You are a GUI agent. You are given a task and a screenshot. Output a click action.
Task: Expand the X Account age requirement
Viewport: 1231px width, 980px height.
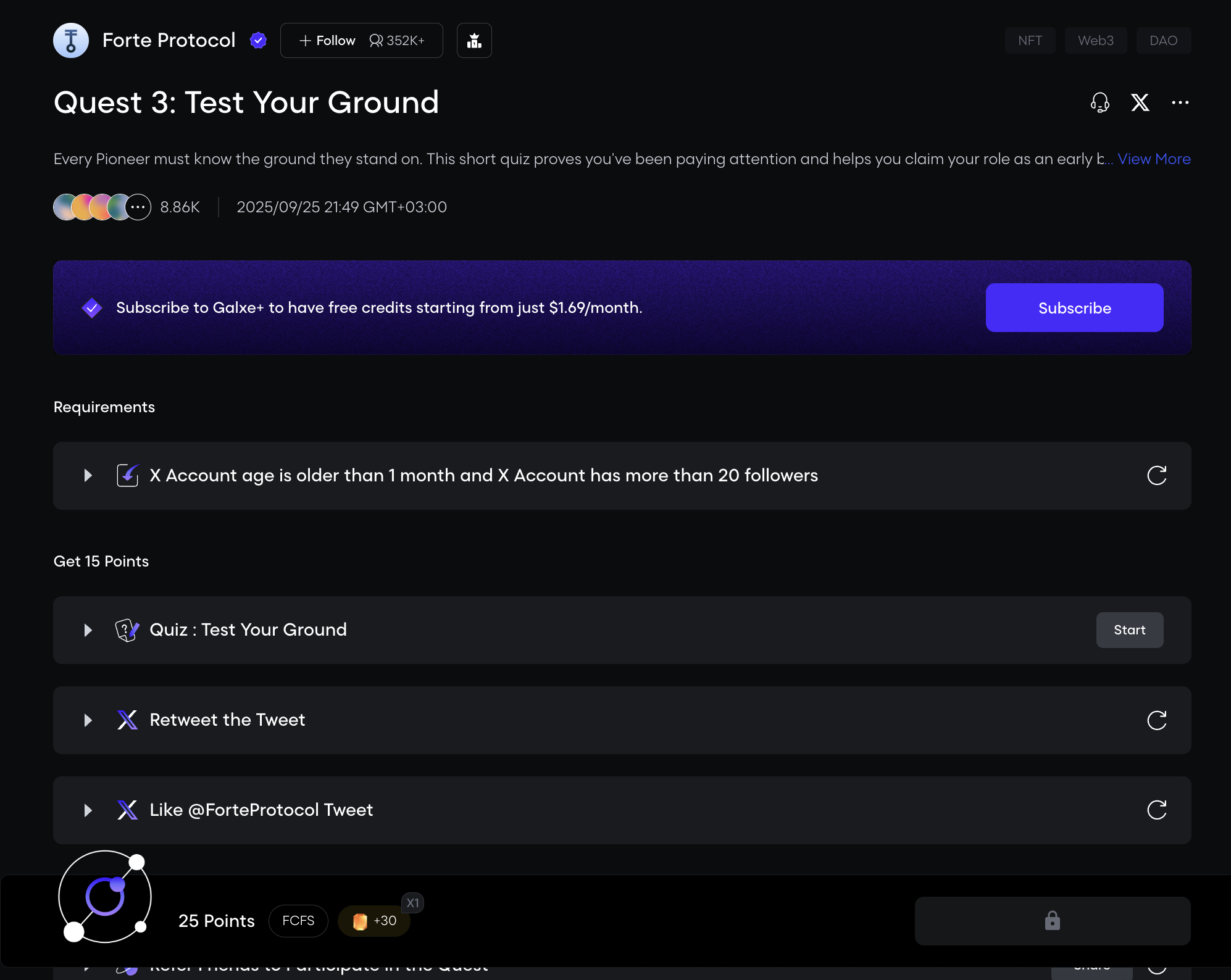coord(88,476)
